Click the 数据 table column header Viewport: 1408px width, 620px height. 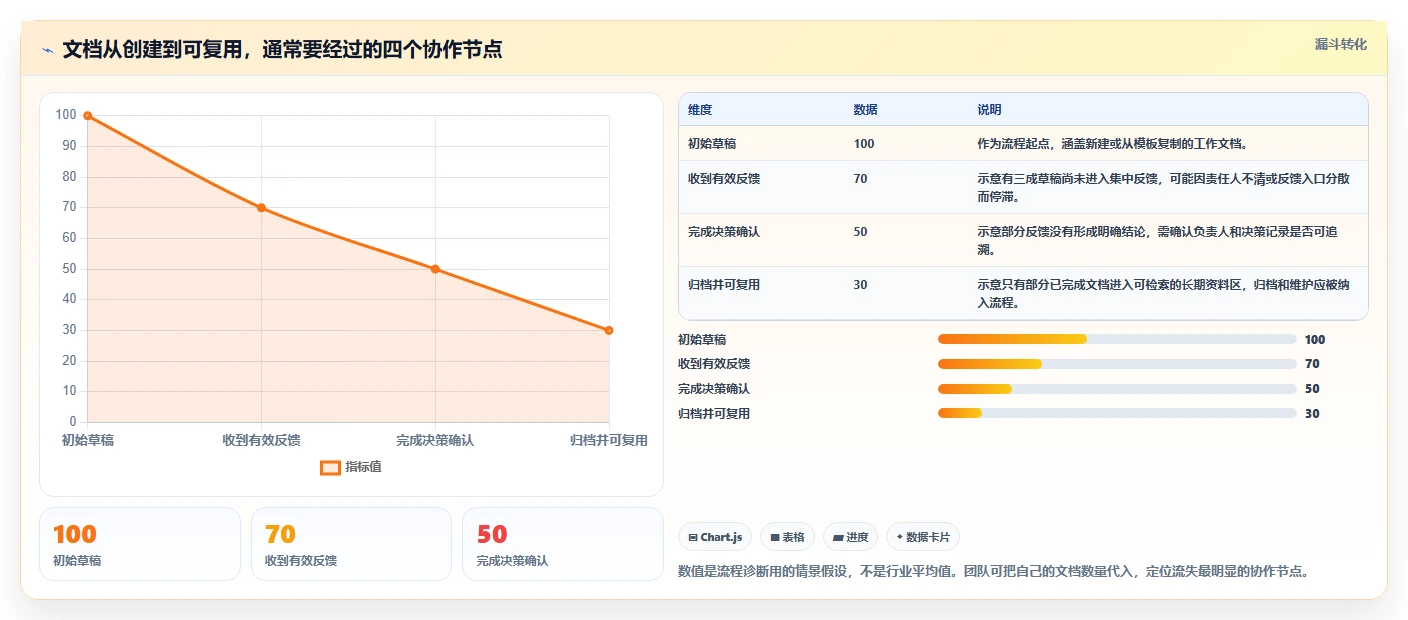pos(865,110)
